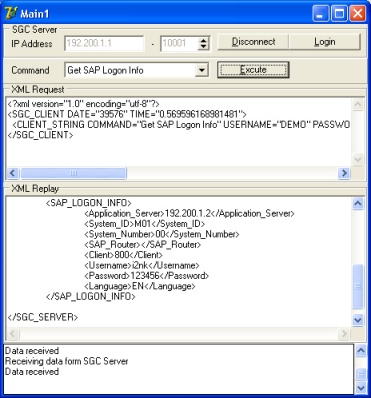The height and width of the screenshot is (398, 371).
Task: Click the Login button
Action: [325, 42]
